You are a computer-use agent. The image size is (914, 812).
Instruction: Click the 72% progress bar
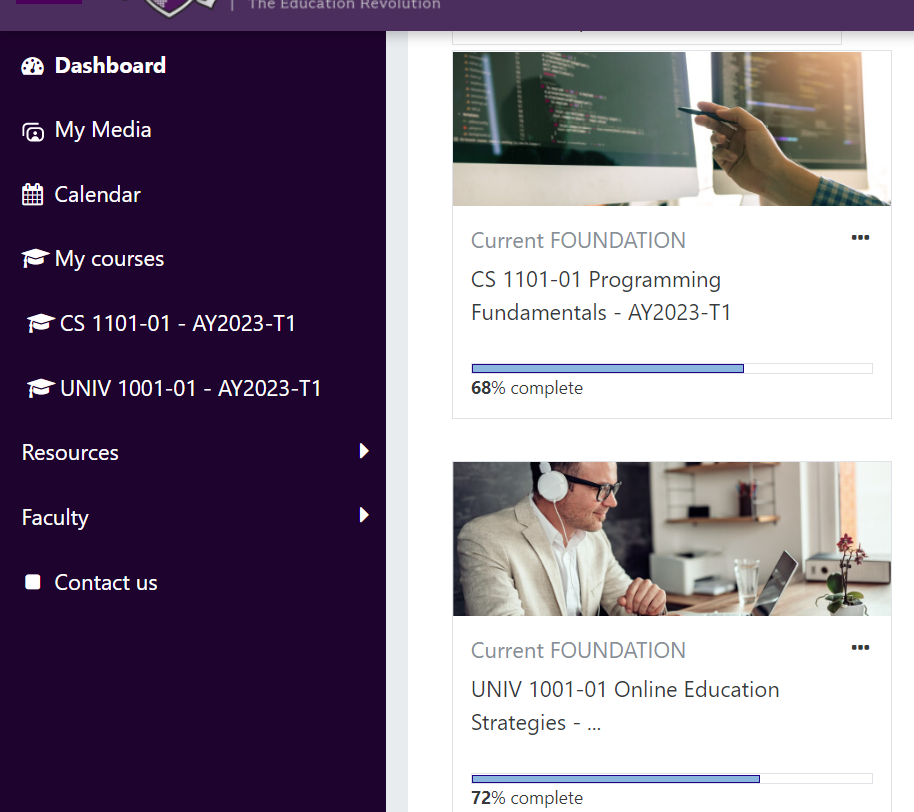point(672,779)
